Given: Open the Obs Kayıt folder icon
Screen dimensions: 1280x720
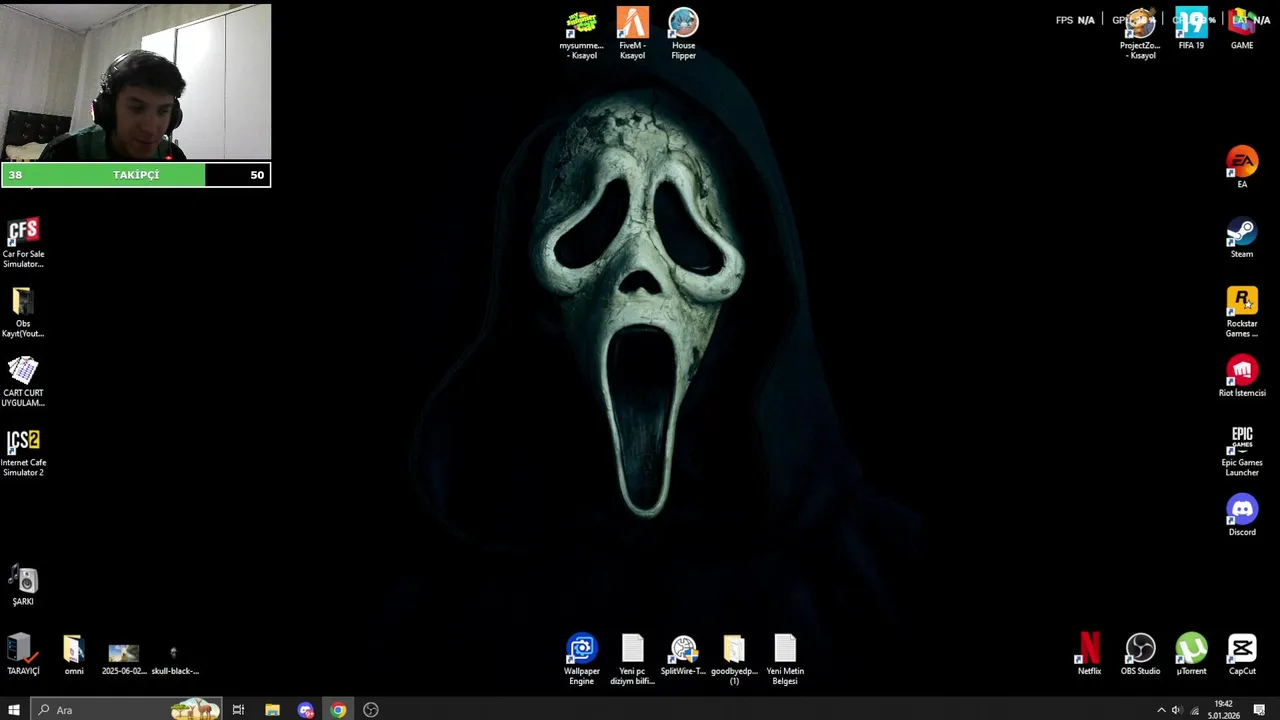Looking at the screenshot, I should pos(23,312).
